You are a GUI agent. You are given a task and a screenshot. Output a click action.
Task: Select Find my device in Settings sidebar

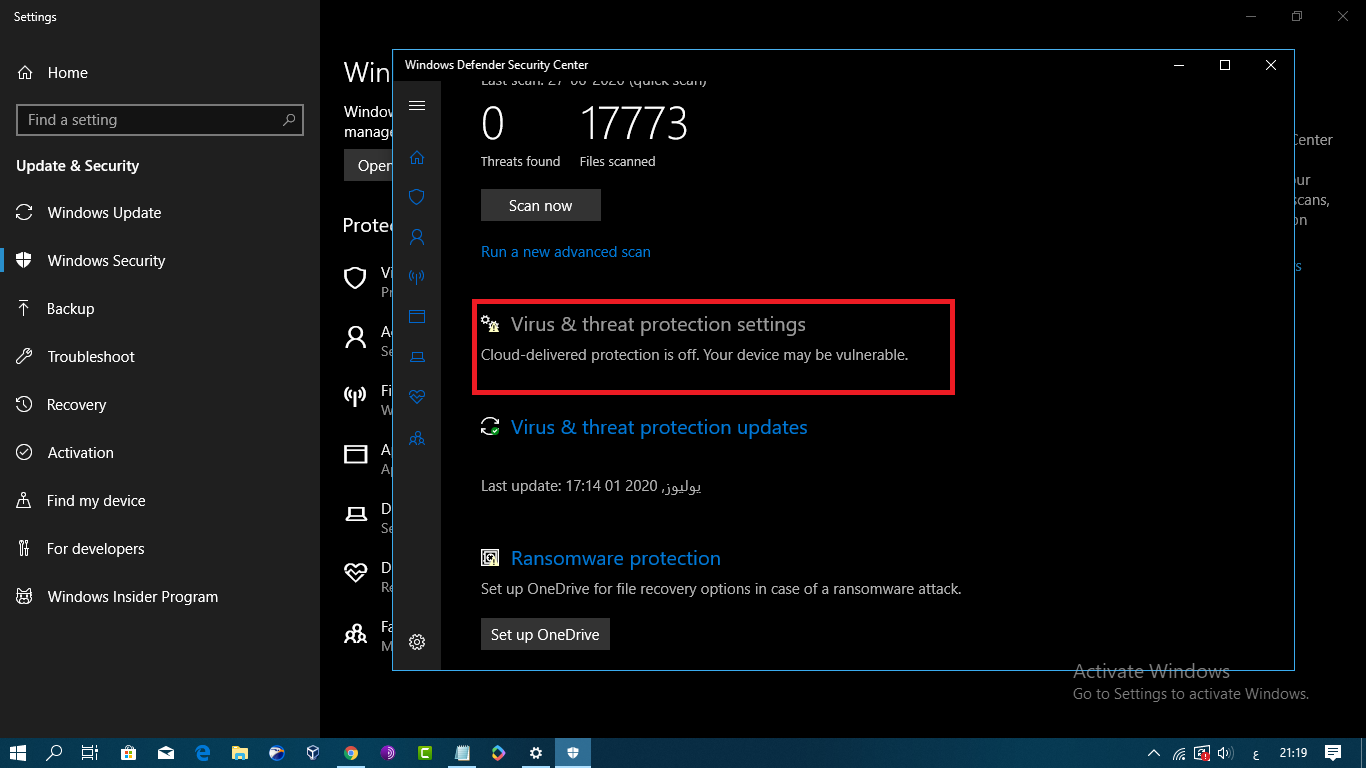(160, 501)
